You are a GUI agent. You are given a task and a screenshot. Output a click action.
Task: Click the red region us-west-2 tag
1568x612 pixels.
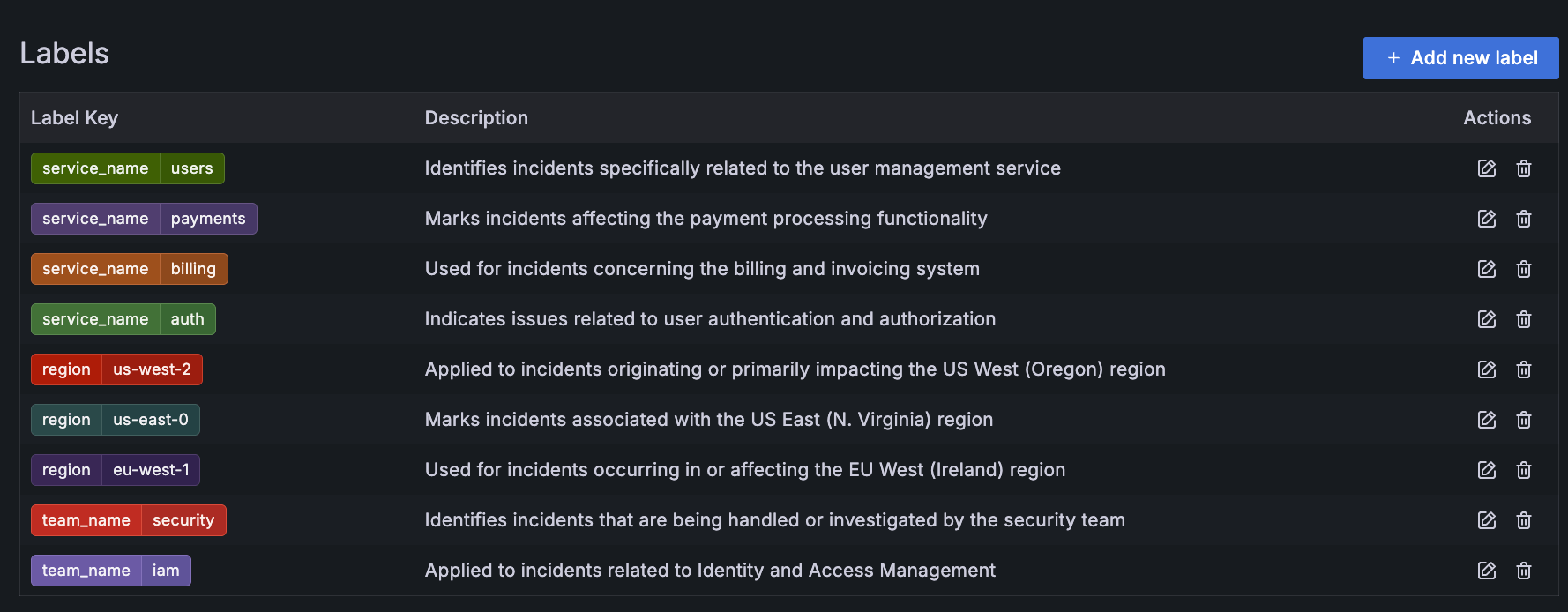(116, 369)
